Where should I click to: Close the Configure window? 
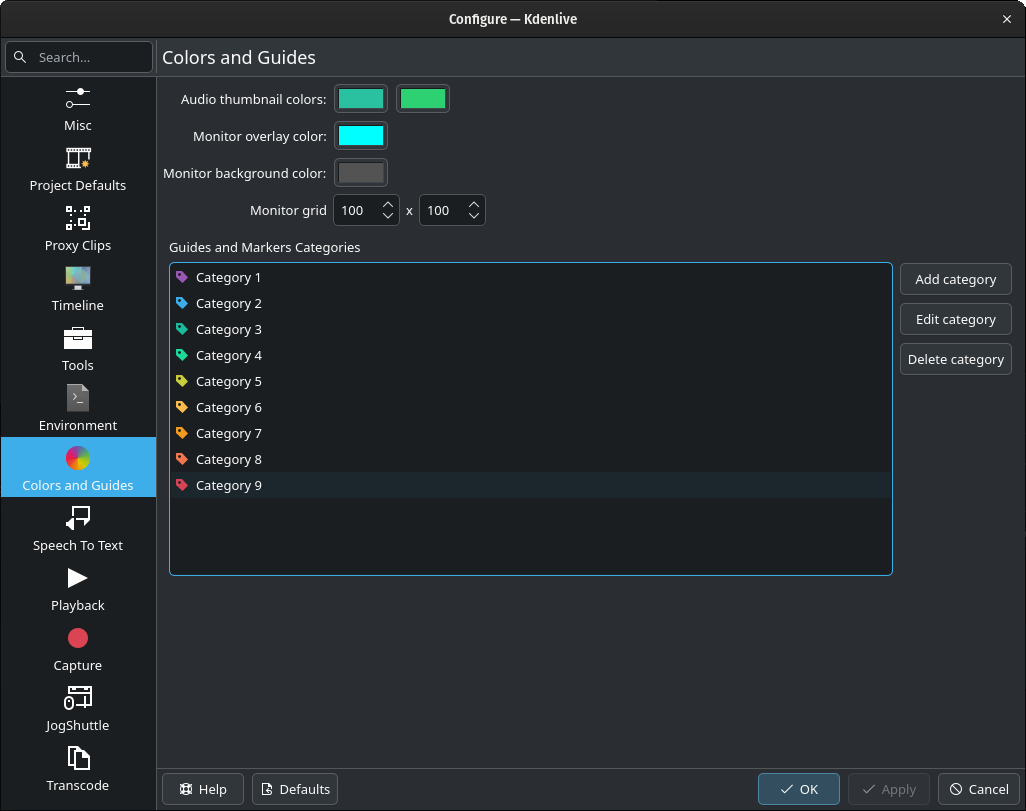[1006, 19]
